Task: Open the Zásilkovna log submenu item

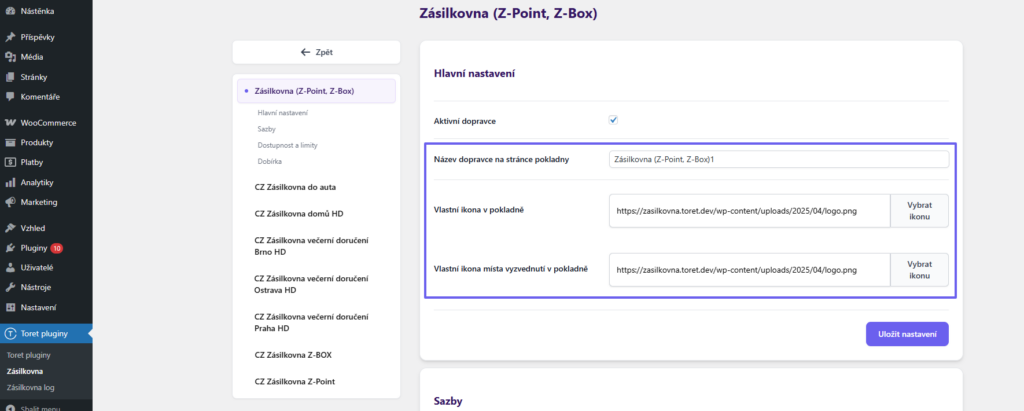Action: click(x=31, y=387)
